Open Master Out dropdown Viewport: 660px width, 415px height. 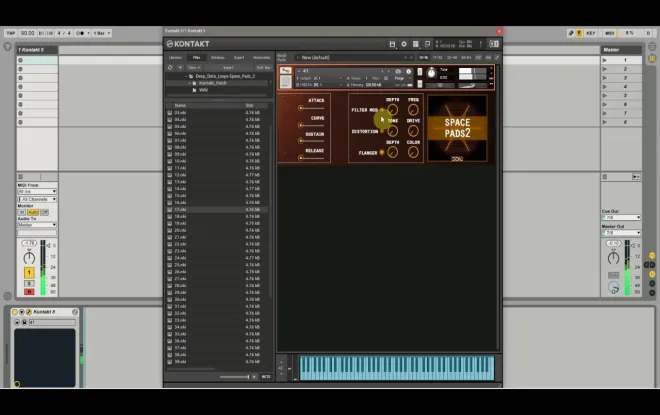coord(621,233)
